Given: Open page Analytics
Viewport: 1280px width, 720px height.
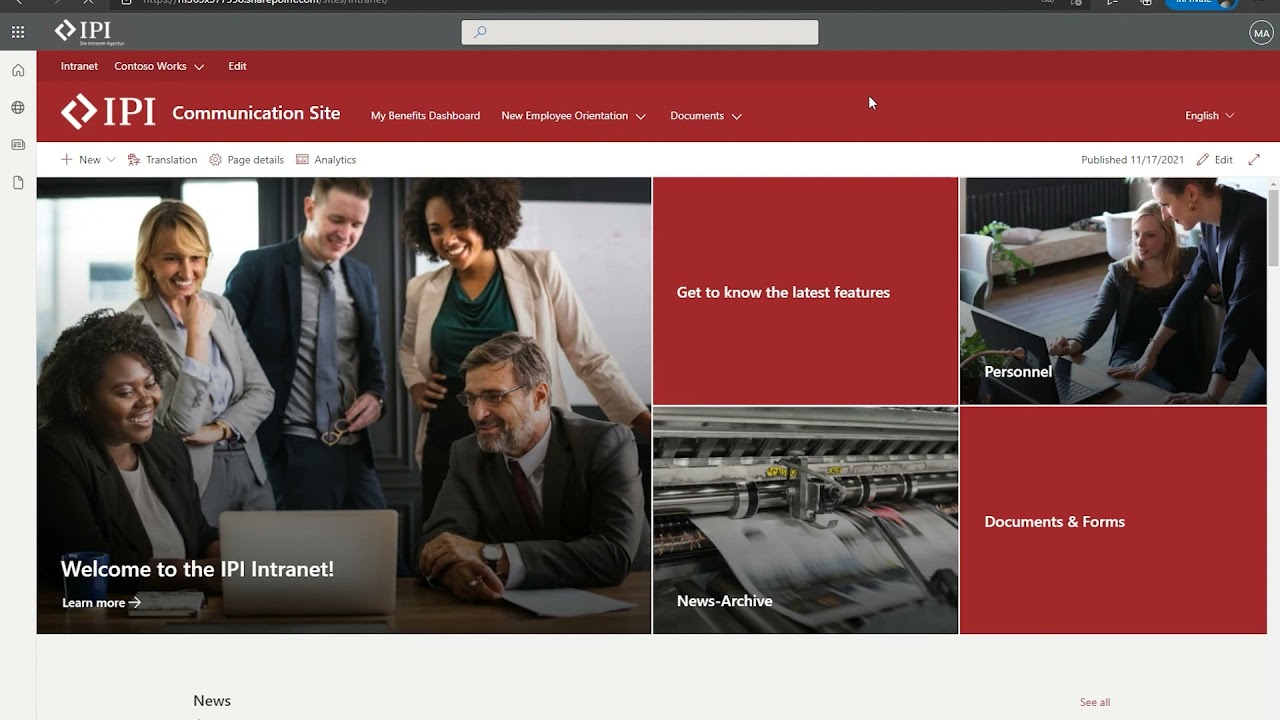Looking at the screenshot, I should (x=326, y=160).
